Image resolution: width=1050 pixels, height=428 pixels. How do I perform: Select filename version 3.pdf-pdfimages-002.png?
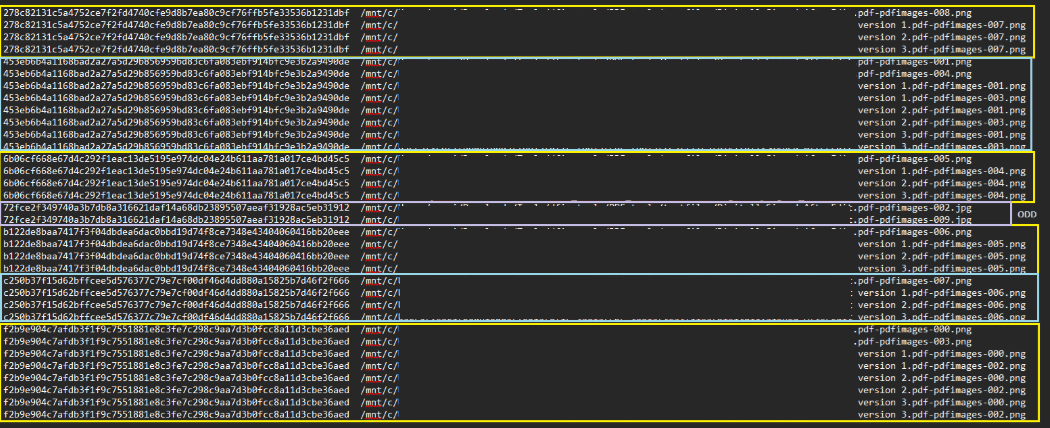[x=941, y=414]
